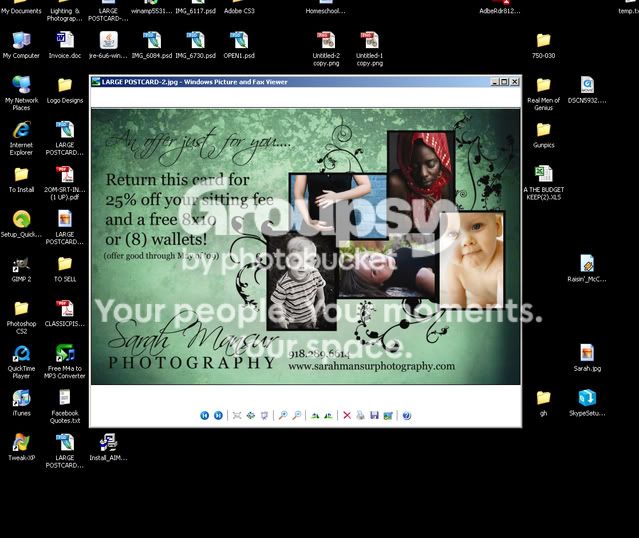Select the Untitled-1 copy.png desktop file

click(x=369, y=49)
